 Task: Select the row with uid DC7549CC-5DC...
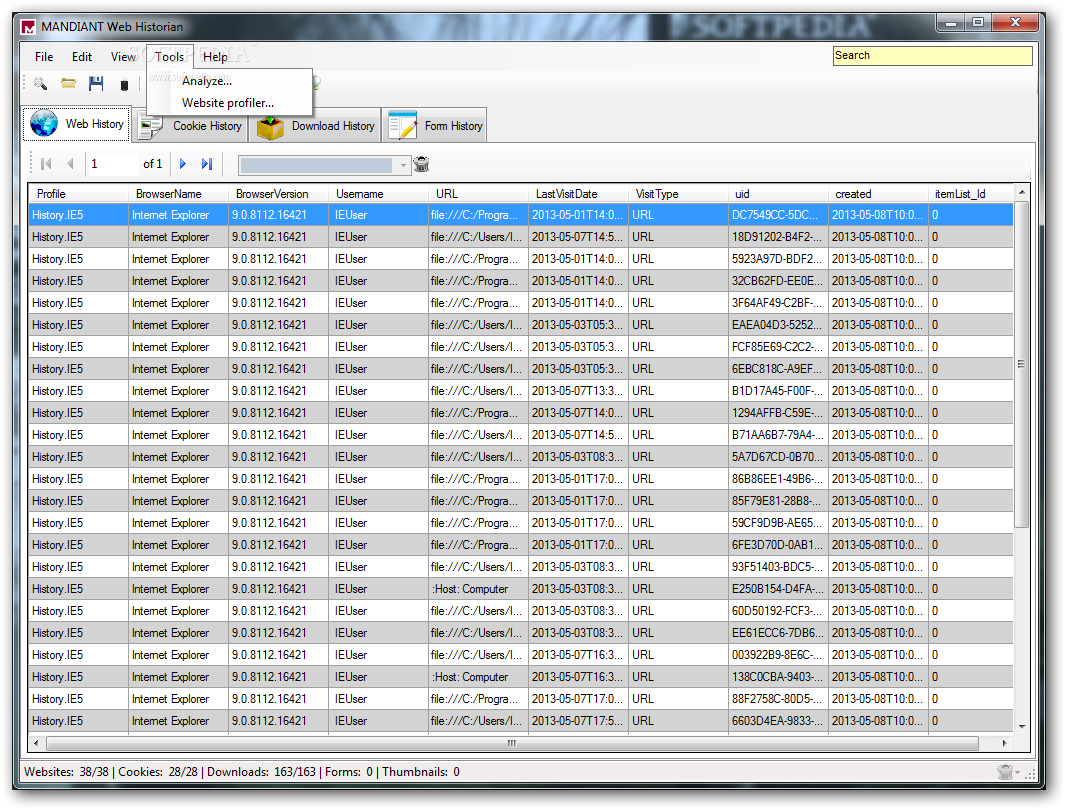521,215
